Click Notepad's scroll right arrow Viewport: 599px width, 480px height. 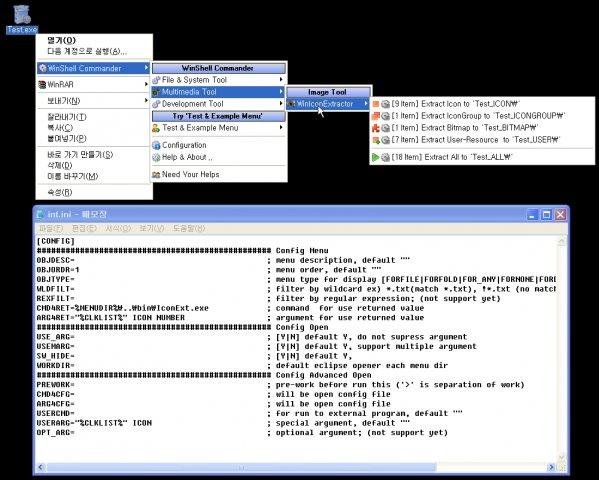pyautogui.click(x=551, y=467)
